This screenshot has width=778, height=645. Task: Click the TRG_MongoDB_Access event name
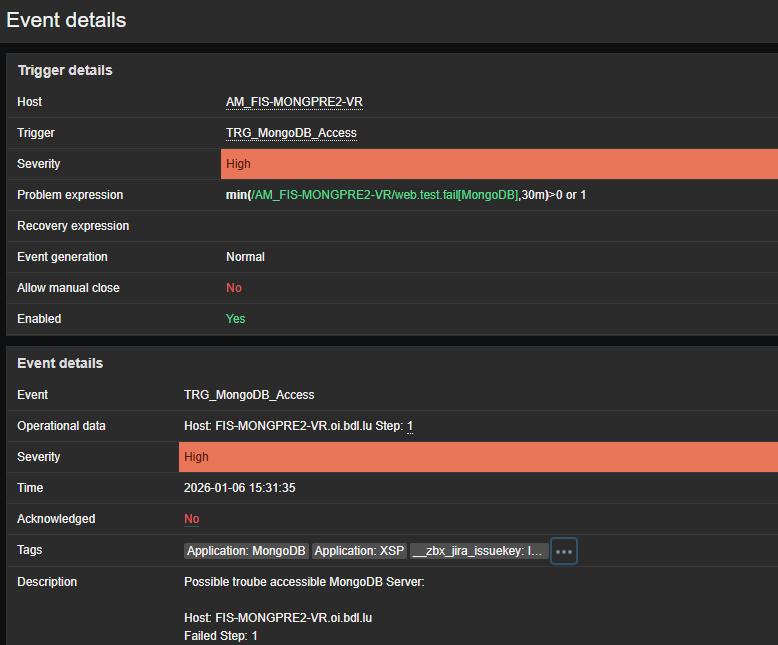(249, 395)
